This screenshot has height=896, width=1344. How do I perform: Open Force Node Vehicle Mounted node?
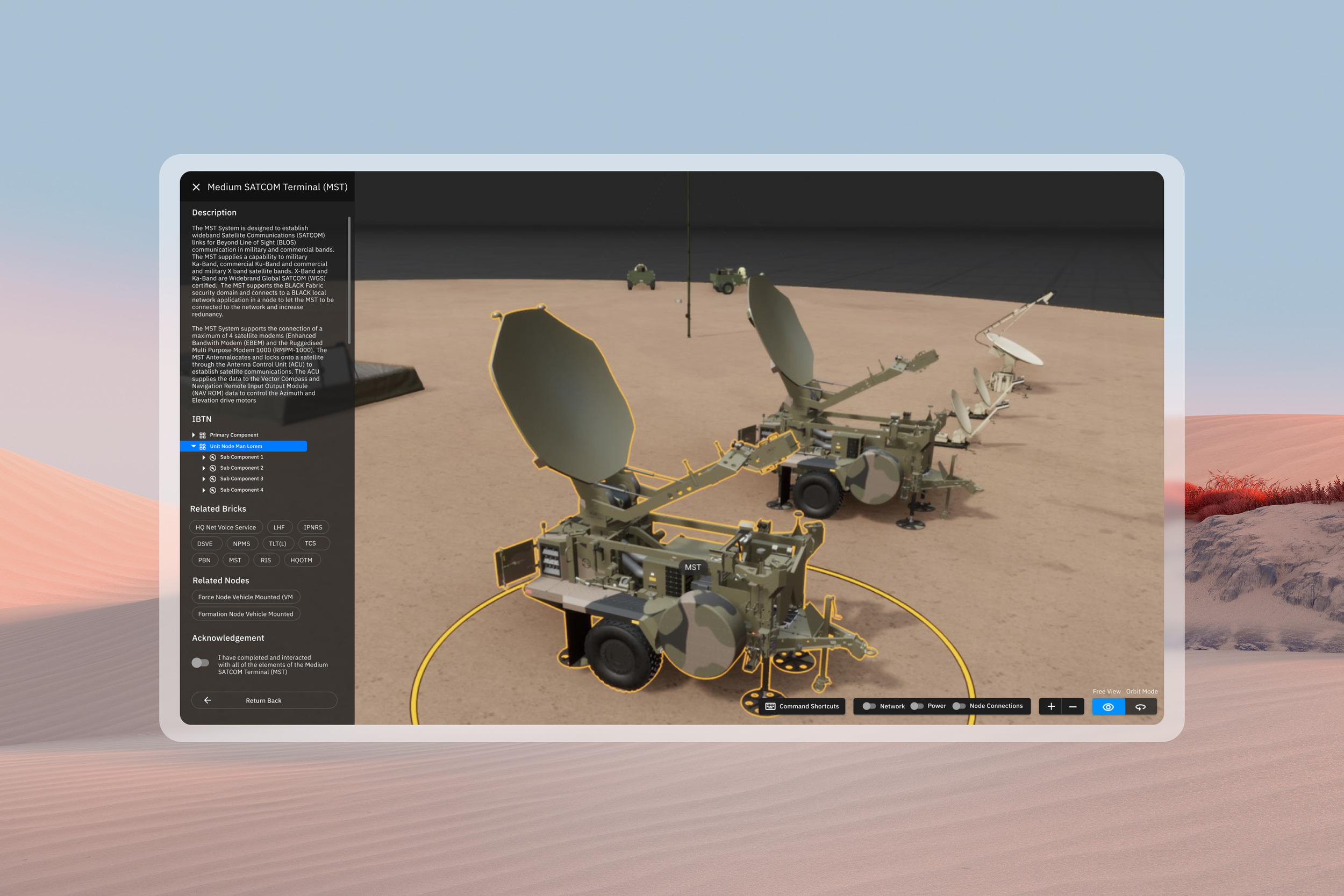[x=245, y=597]
